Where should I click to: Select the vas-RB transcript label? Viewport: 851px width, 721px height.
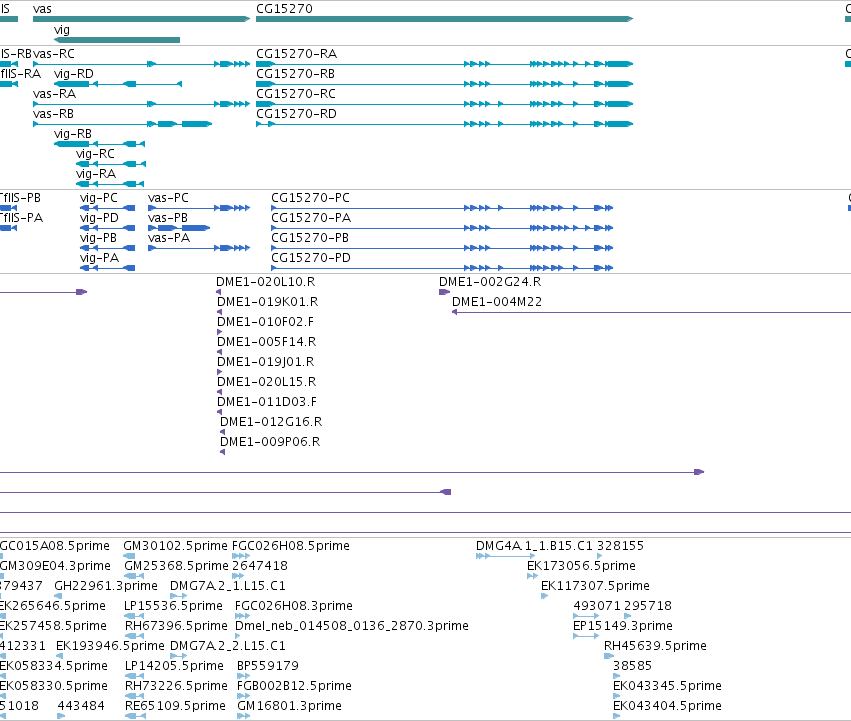coord(53,114)
